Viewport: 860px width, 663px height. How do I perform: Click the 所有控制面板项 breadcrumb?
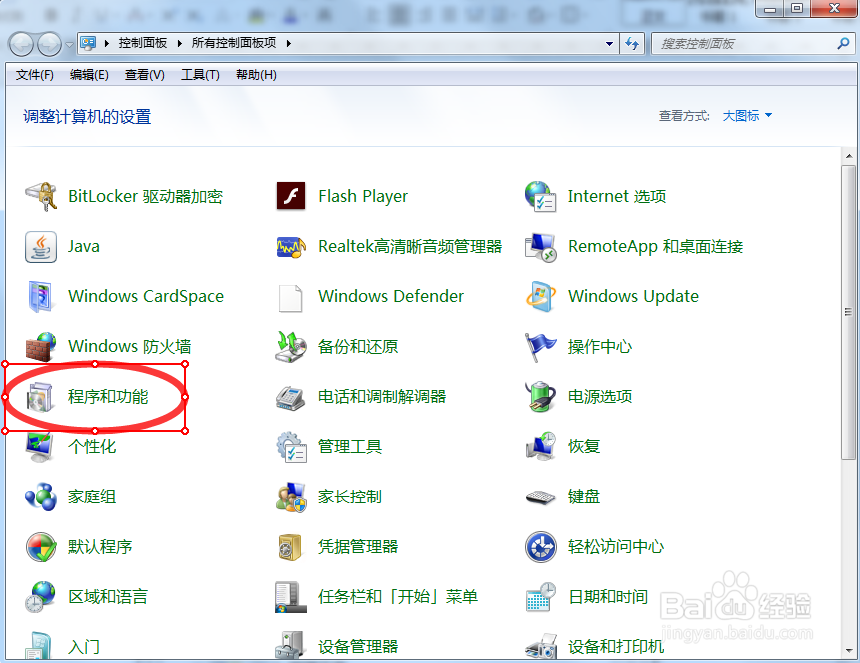(234, 43)
